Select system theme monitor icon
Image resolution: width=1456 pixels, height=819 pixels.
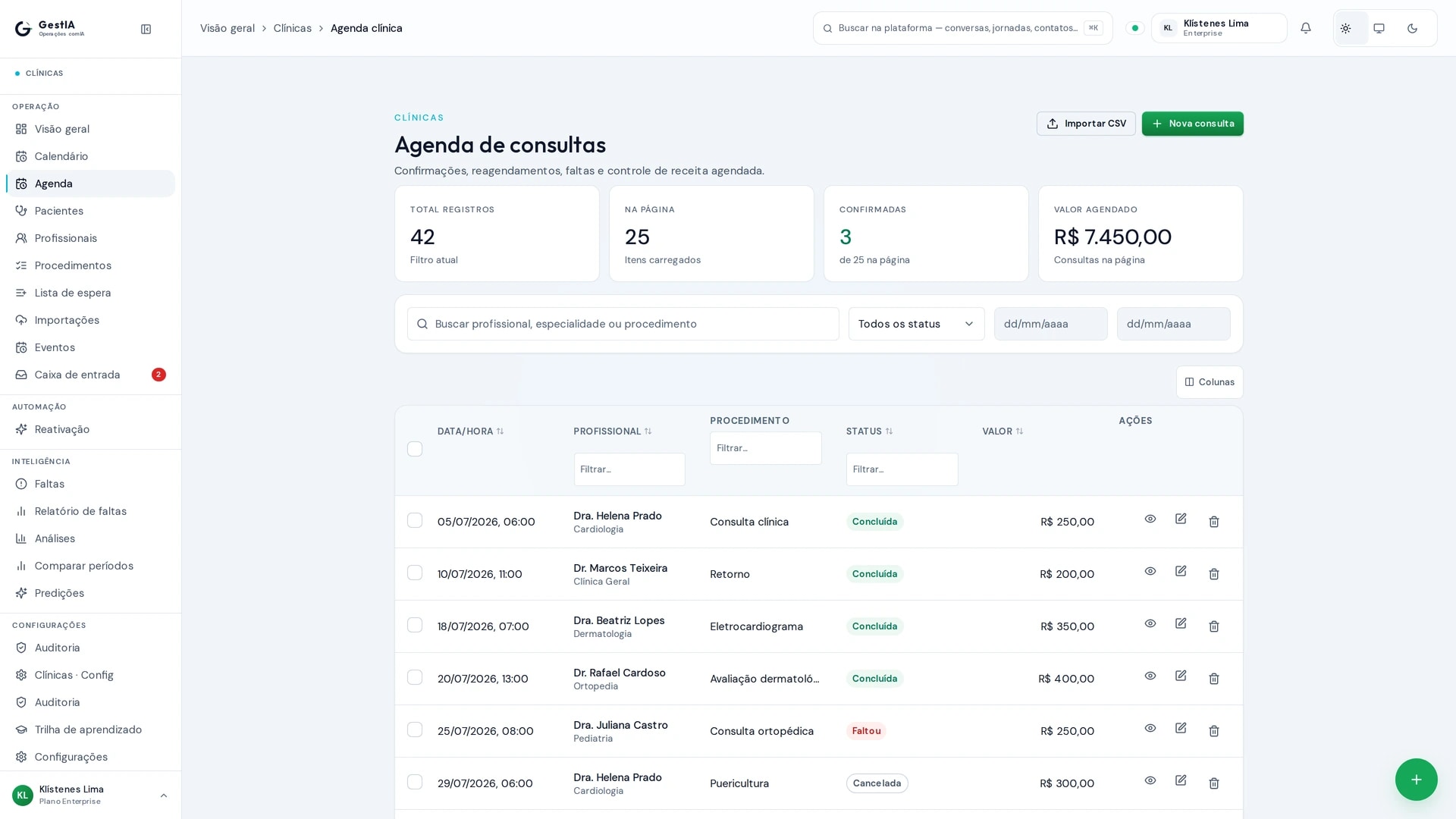pos(1379,28)
